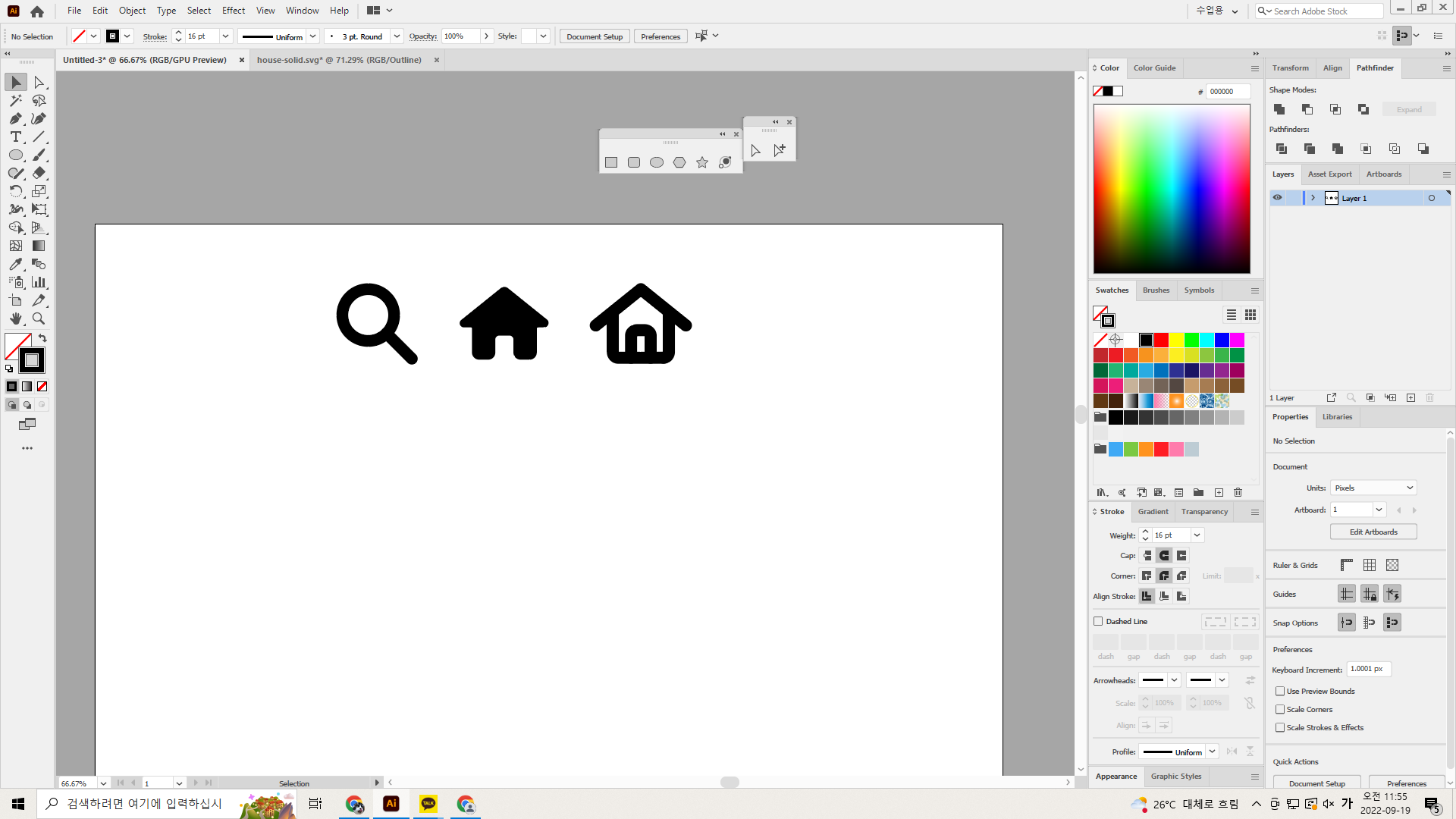Image resolution: width=1456 pixels, height=819 pixels.
Task: Open the Window menu
Action: (302, 11)
